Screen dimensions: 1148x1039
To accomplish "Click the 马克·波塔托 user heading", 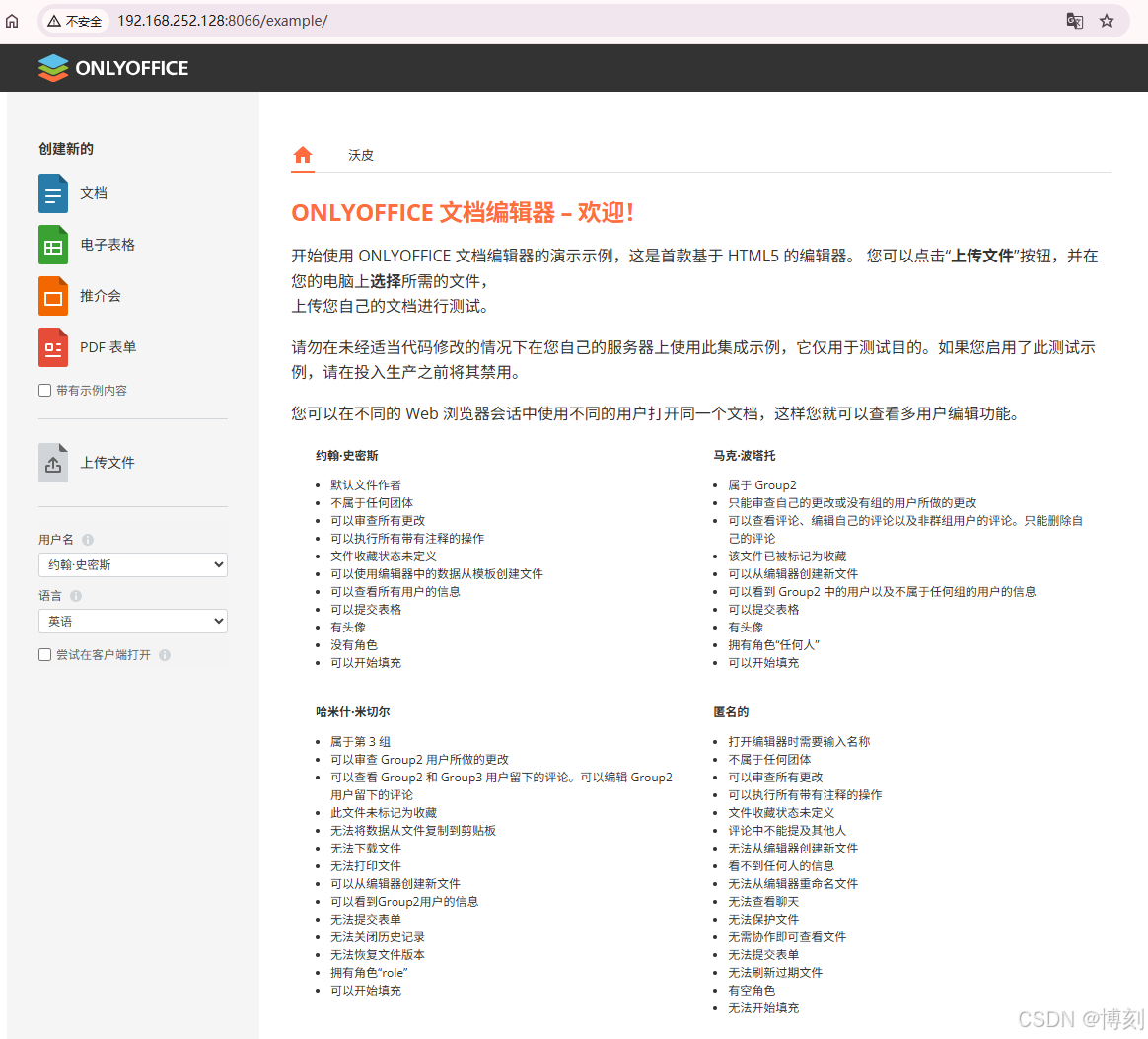I will tap(745, 456).
